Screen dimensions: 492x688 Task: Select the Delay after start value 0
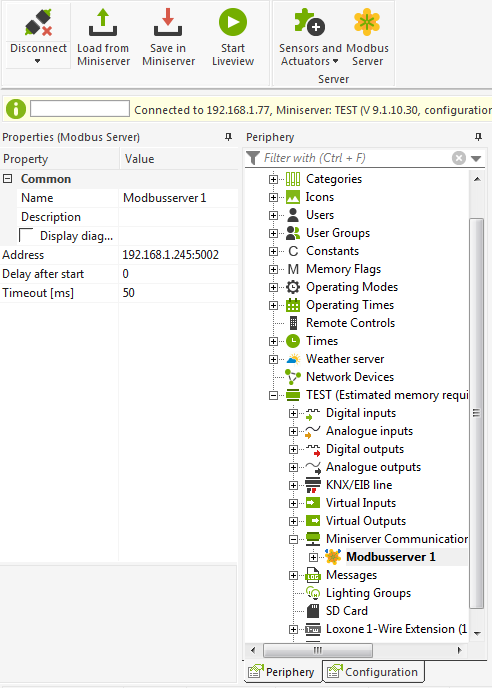[126, 274]
